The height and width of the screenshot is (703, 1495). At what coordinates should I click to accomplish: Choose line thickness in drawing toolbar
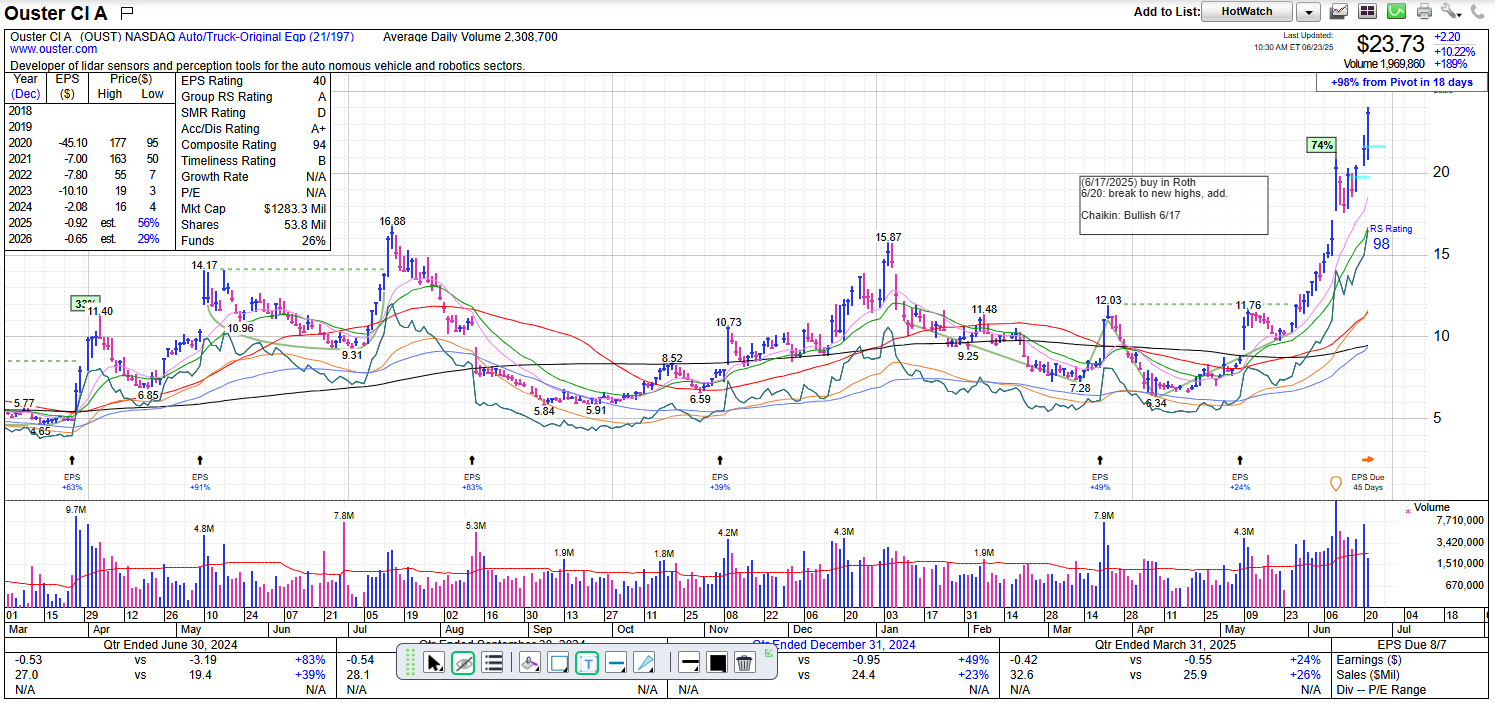690,662
